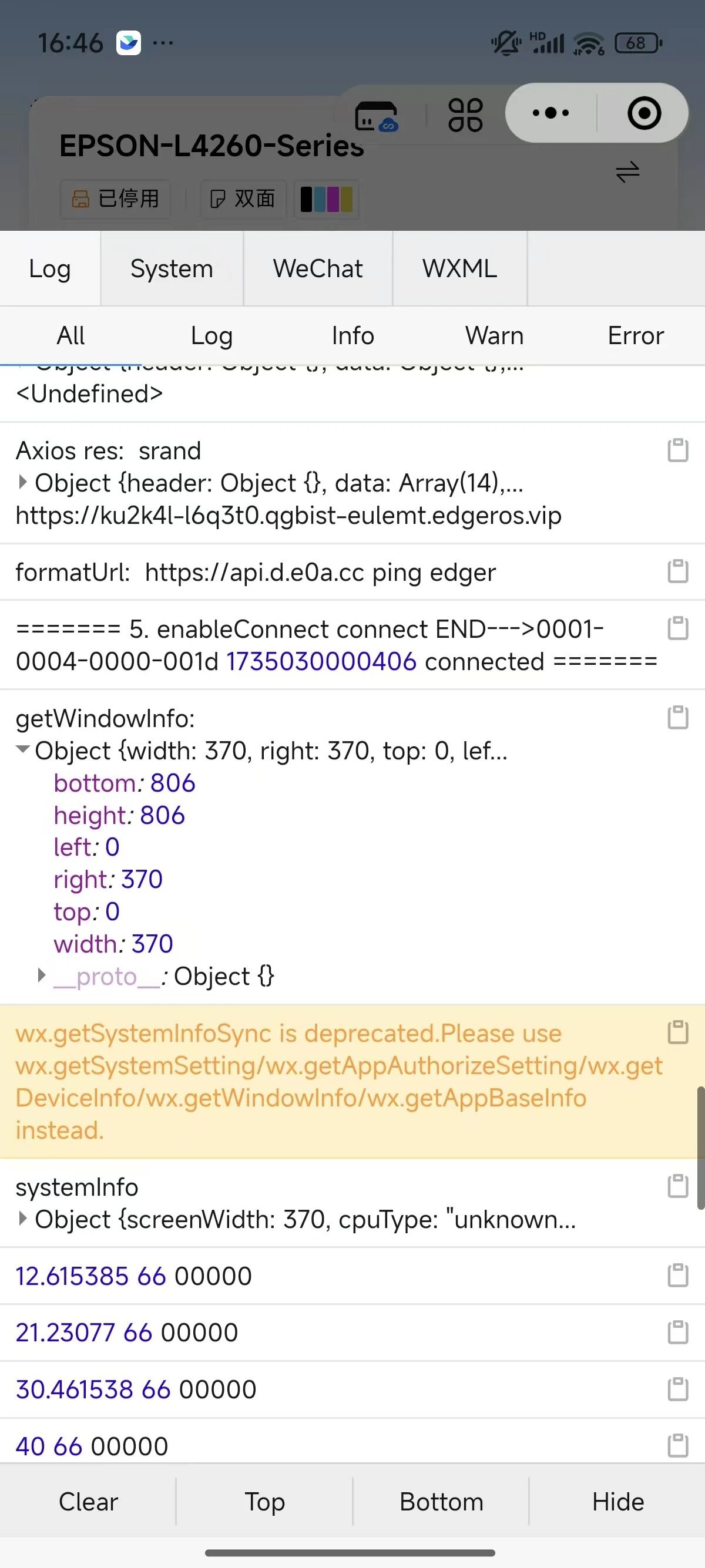Filter logs by Warn level

[x=494, y=335]
